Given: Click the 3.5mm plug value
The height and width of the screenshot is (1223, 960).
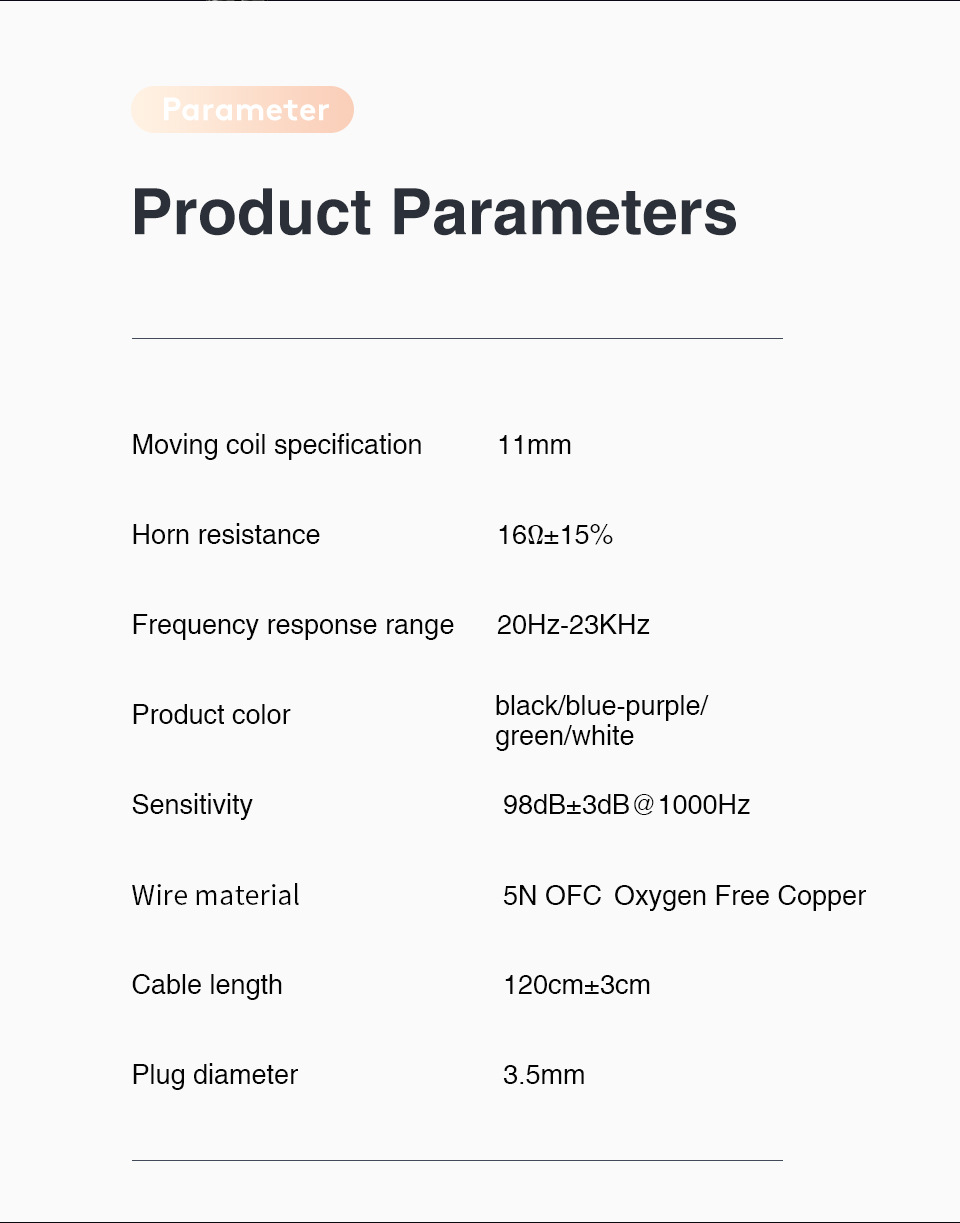Looking at the screenshot, I should click(544, 1075).
